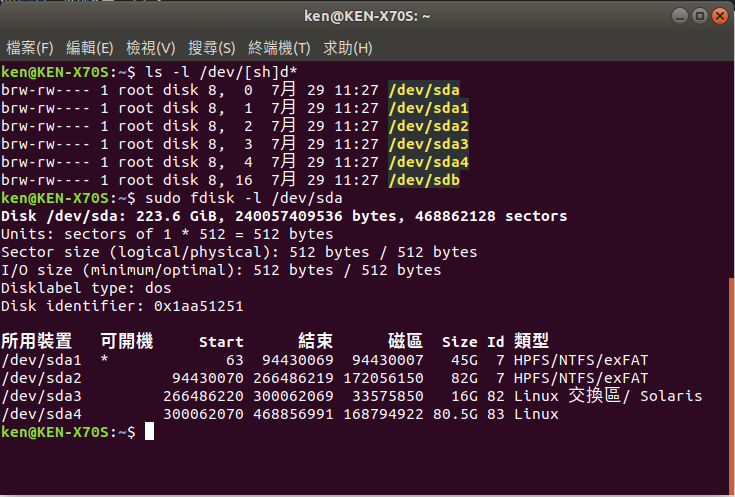Image resolution: width=735 pixels, height=497 pixels.
Task: Maximize the terminal window
Action: pyautogui.click(x=700, y=16)
